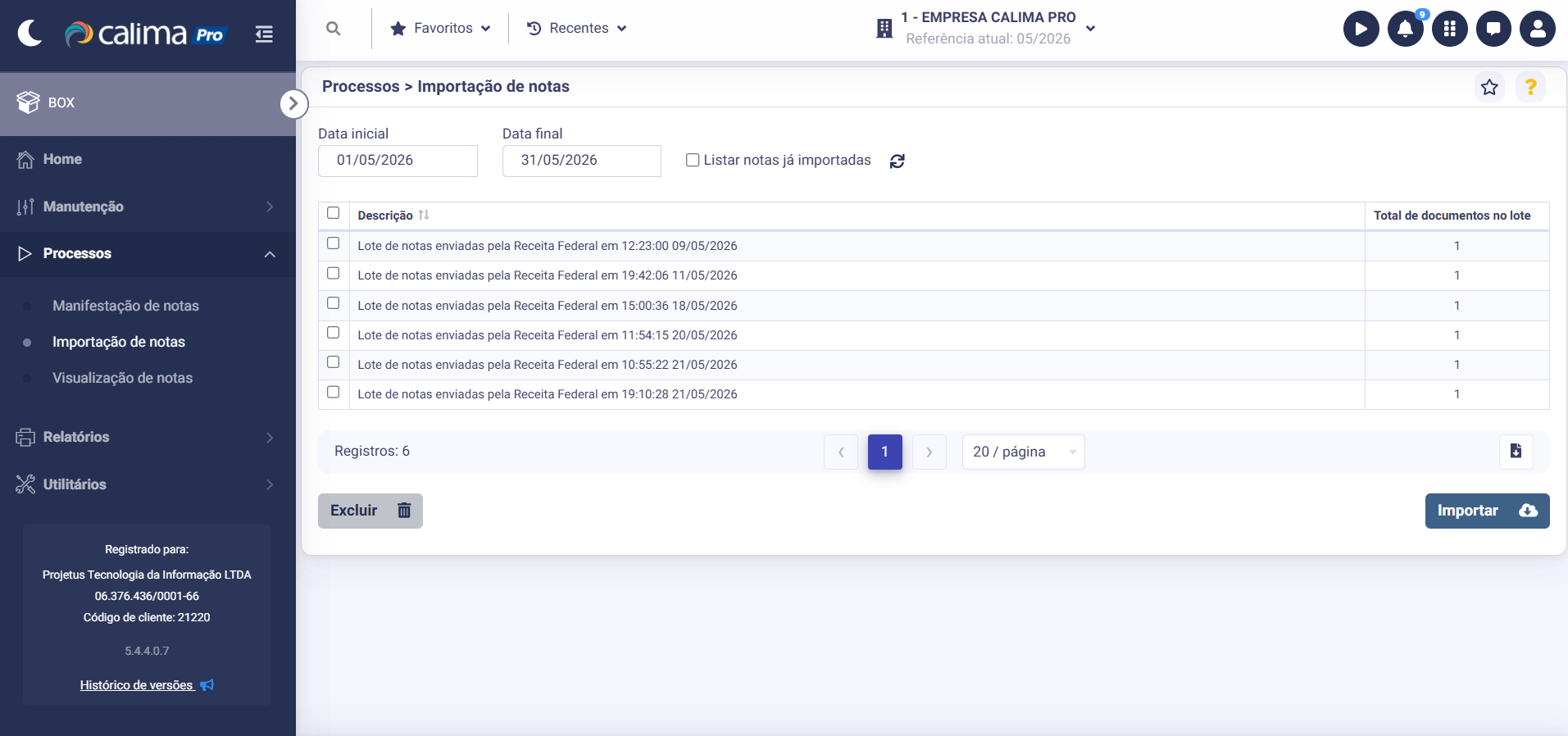Image resolution: width=1568 pixels, height=736 pixels.
Task: Open help question mark icon
Action: (x=1530, y=87)
